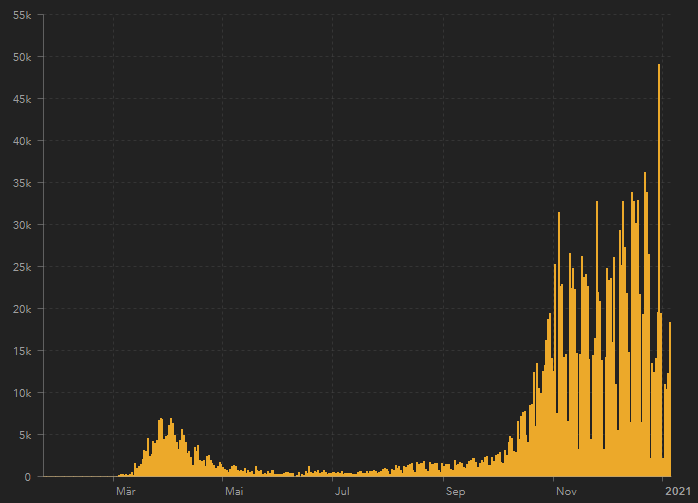Click the Jul x-axis label
The width and height of the screenshot is (698, 503).
[342, 491]
